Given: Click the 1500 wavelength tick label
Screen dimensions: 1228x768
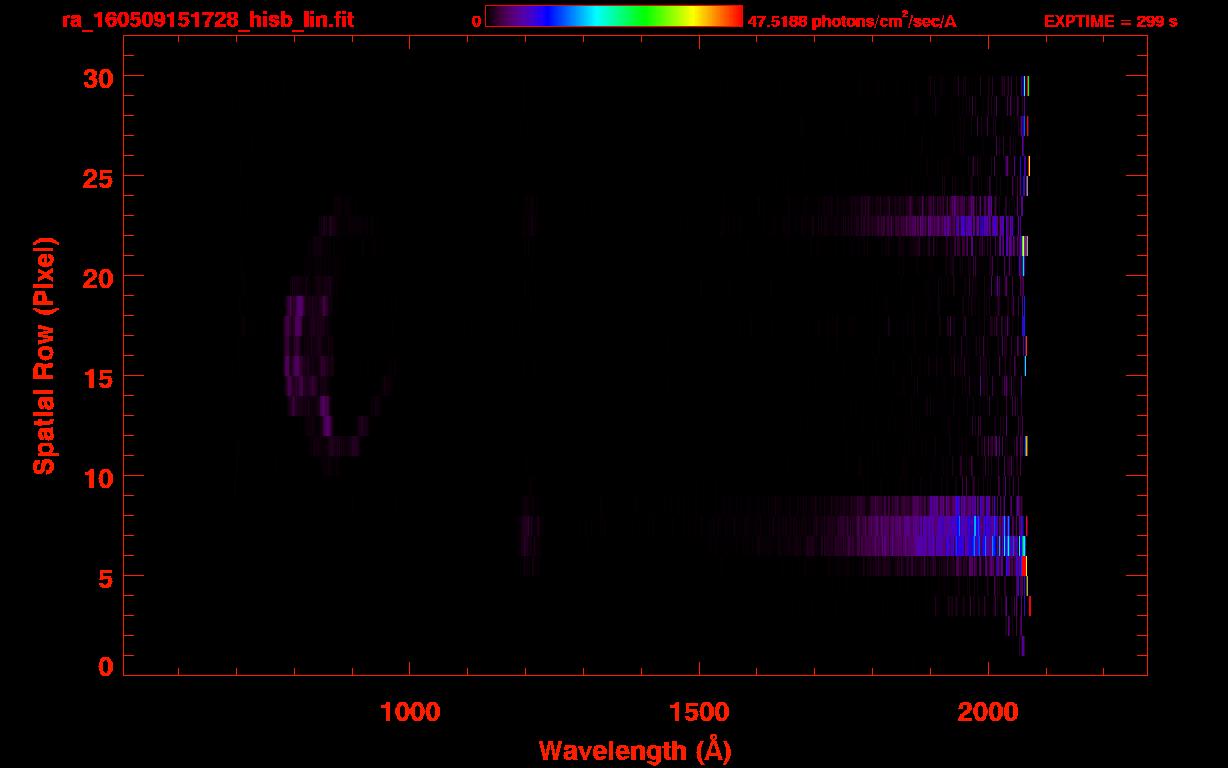Looking at the screenshot, I should tap(699, 712).
